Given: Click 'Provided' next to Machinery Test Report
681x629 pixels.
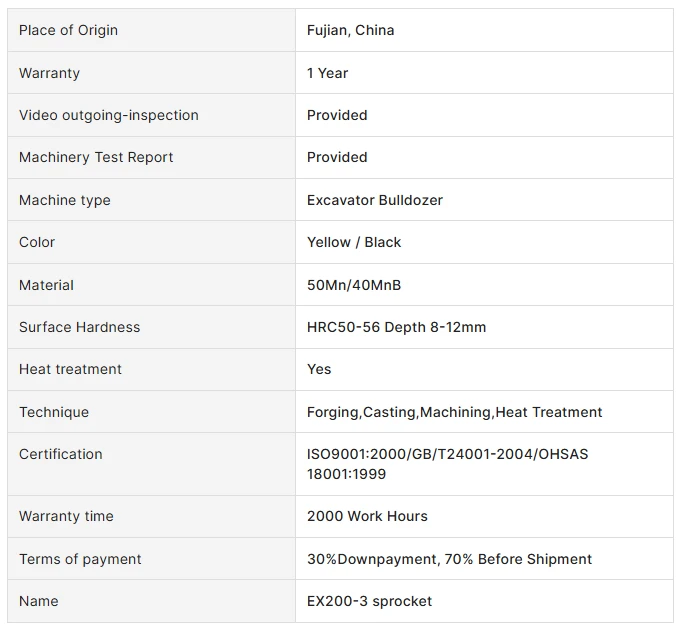Looking at the screenshot, I should [x=337, y=157].
